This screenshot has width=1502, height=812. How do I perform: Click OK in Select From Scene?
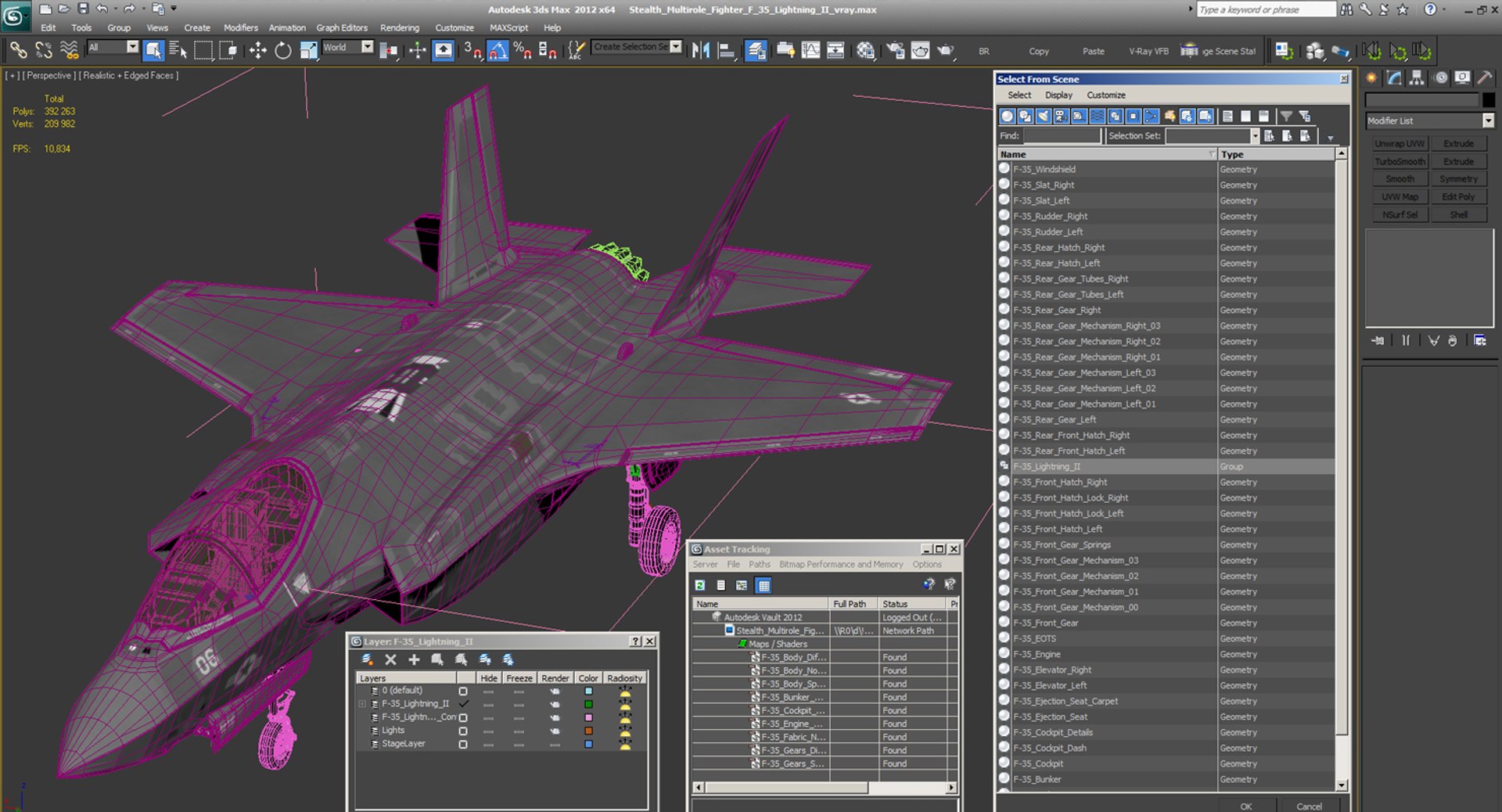[1246, 806]
